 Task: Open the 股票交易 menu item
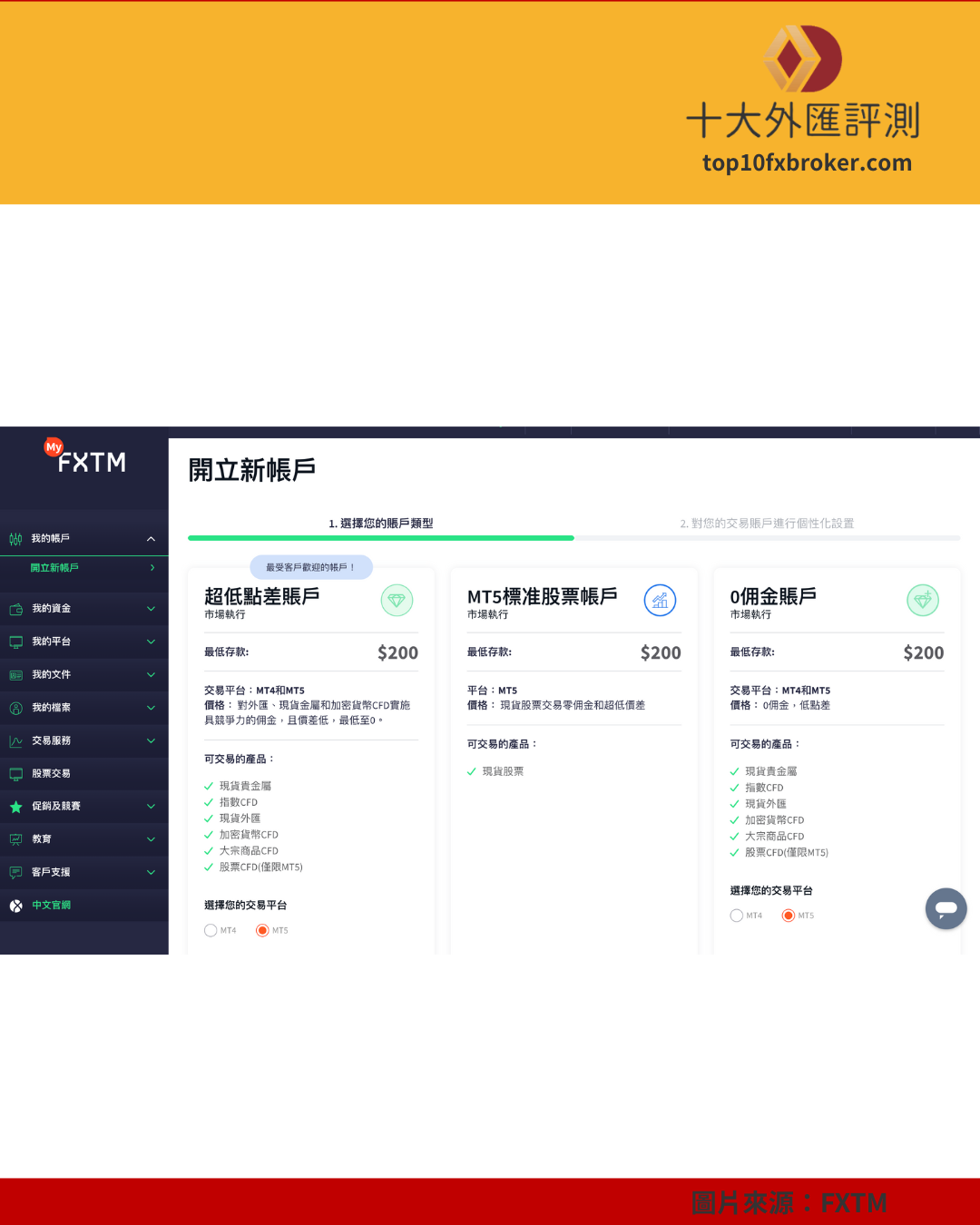pyautogui.click(x=84, y=774)
